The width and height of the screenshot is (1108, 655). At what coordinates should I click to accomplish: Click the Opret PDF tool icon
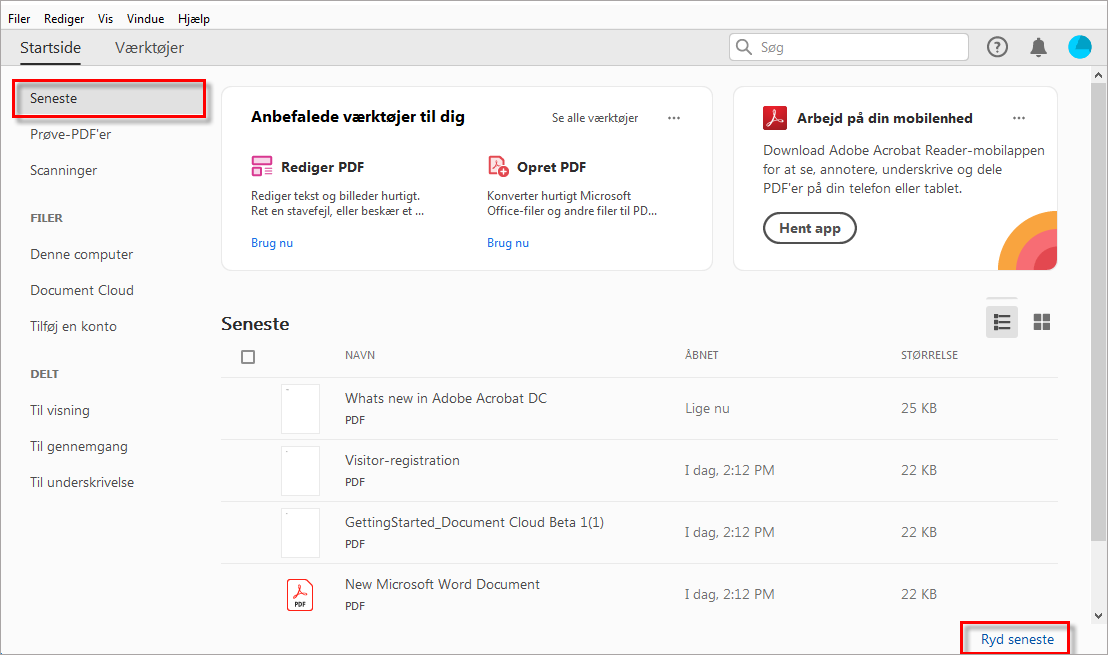[498, 167]
